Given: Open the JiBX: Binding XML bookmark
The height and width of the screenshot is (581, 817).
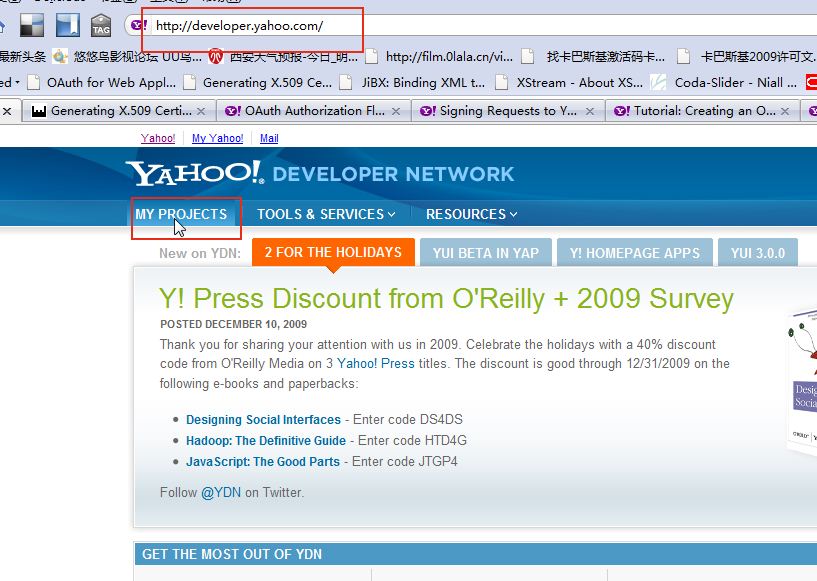Looking at the screenshot, I should 412,82.
